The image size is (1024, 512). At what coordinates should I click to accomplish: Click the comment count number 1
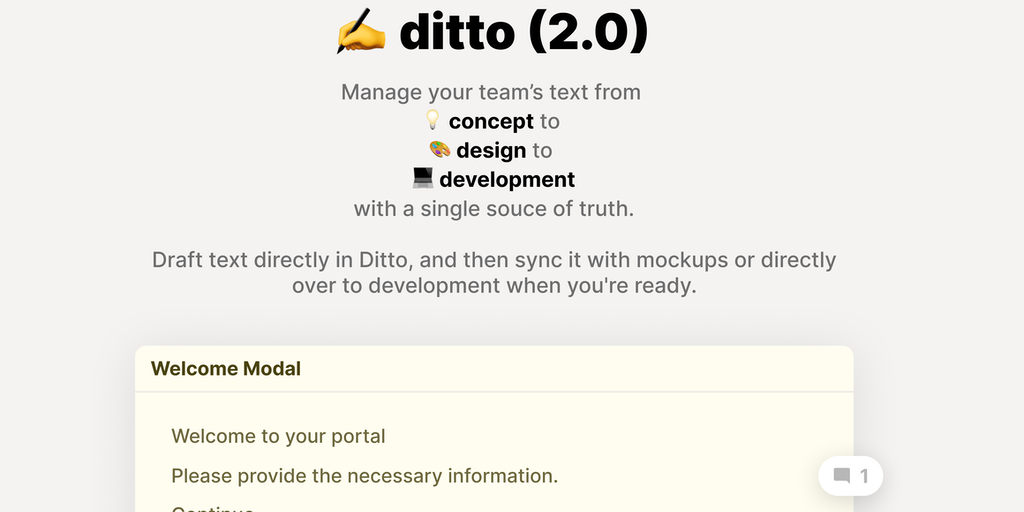(865, 476)
